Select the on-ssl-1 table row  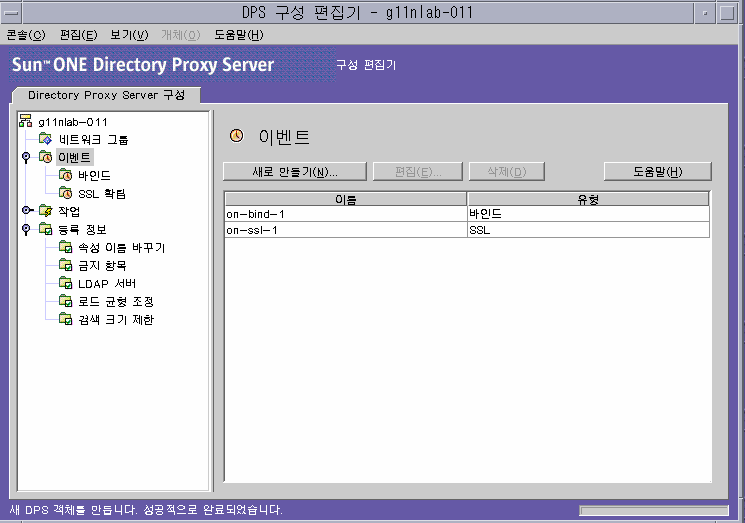467,230
